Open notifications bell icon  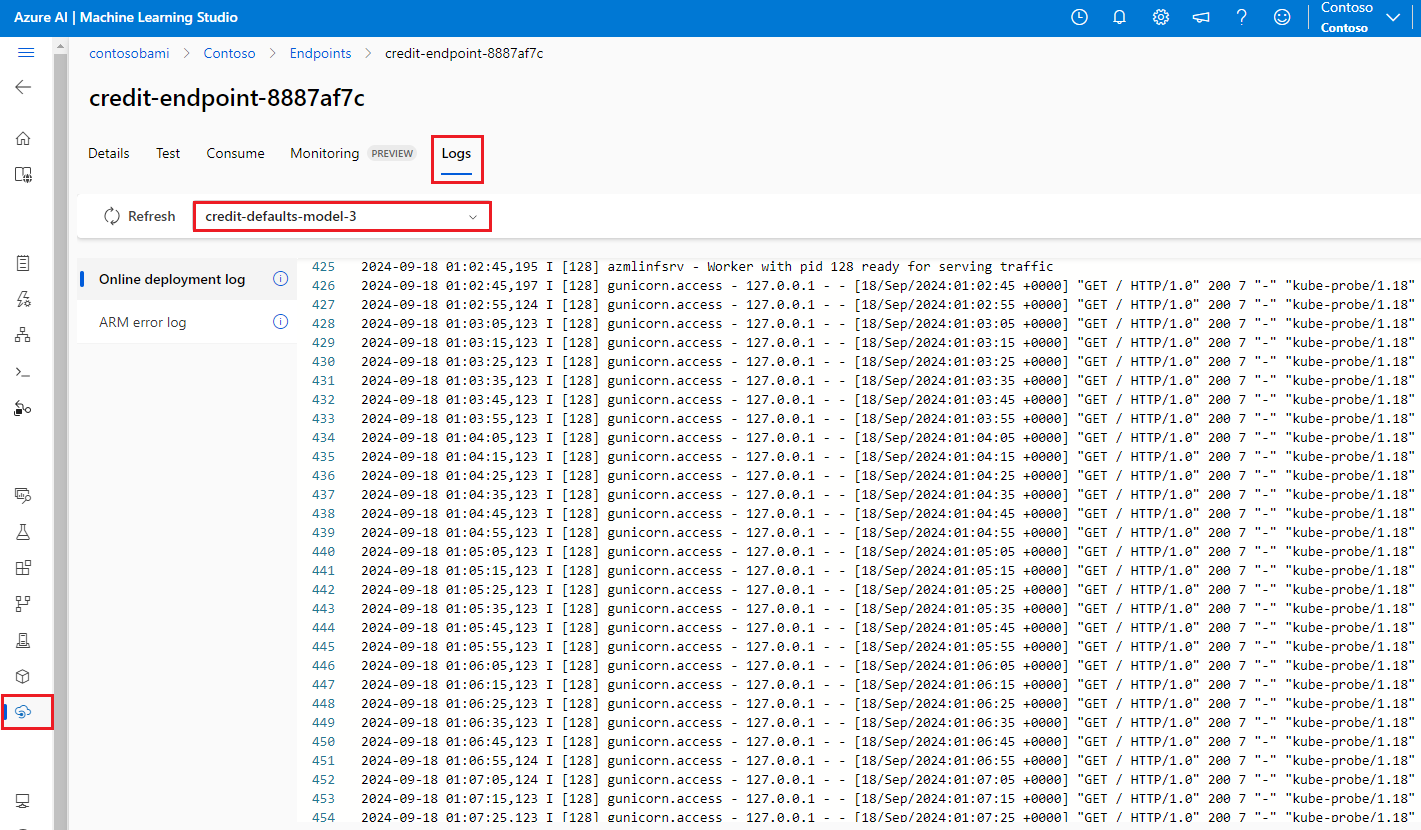(1120, 17)
